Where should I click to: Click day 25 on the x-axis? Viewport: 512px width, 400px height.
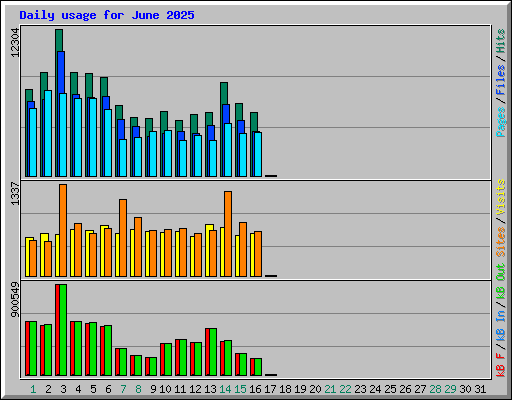point(390,389)
